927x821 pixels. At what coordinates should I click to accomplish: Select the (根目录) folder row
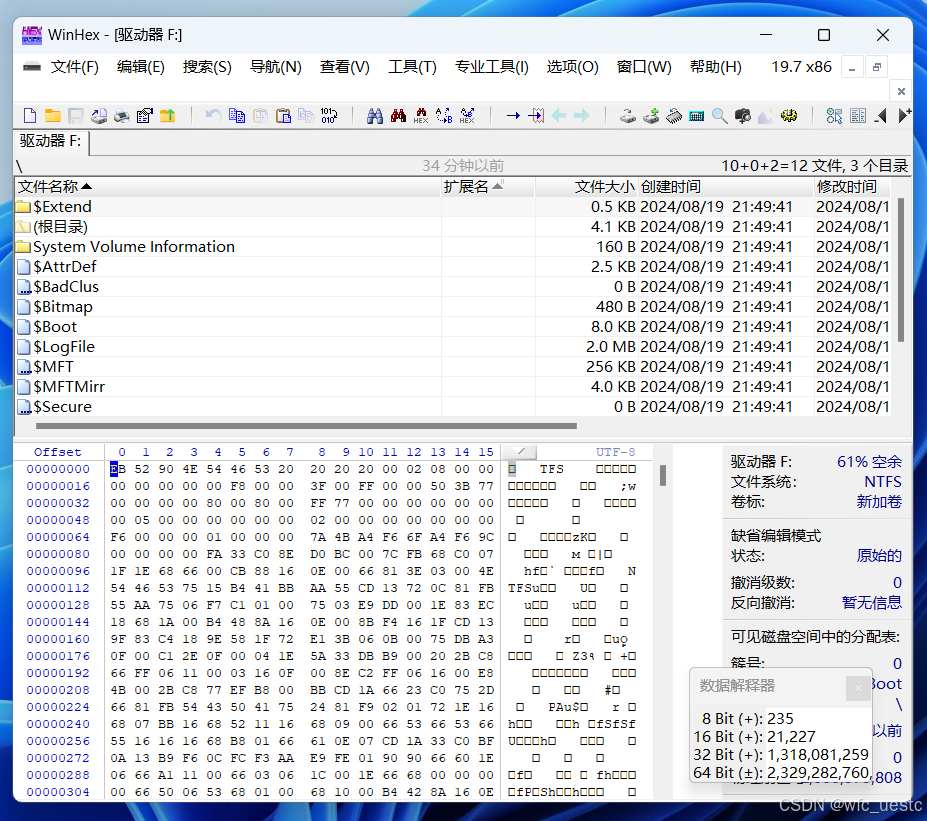pos(452,227)
